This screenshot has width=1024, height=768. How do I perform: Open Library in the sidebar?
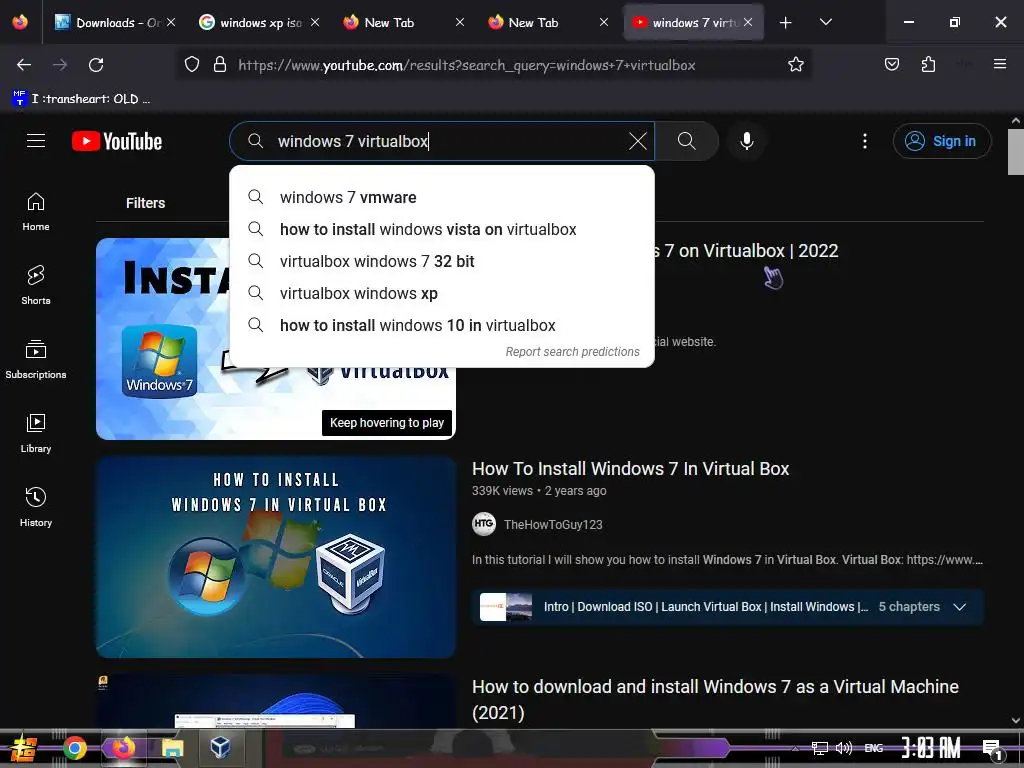36,433
